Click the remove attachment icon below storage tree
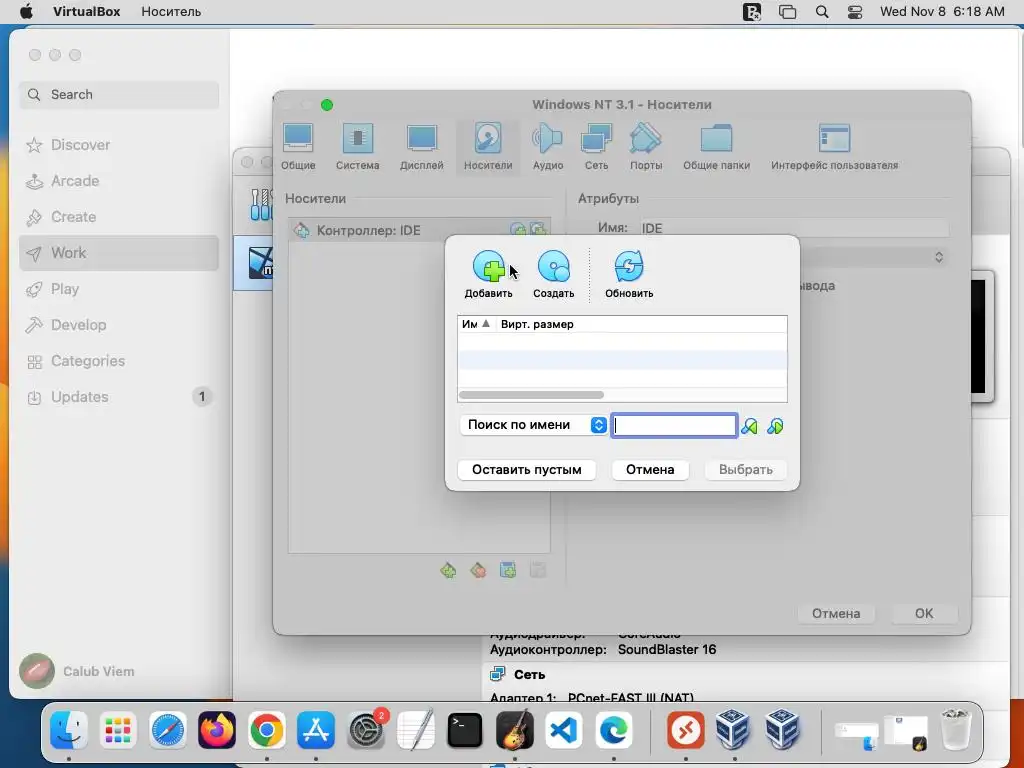The height and width of the screenshot is (768, 1024). [x=537, y=571]
